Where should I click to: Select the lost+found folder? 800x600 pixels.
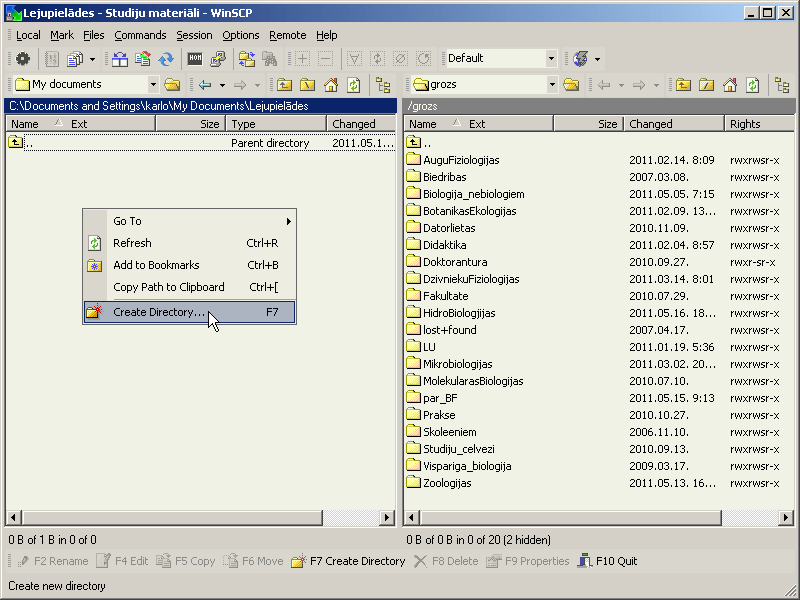pyautogui.click(x=442, y=330)
